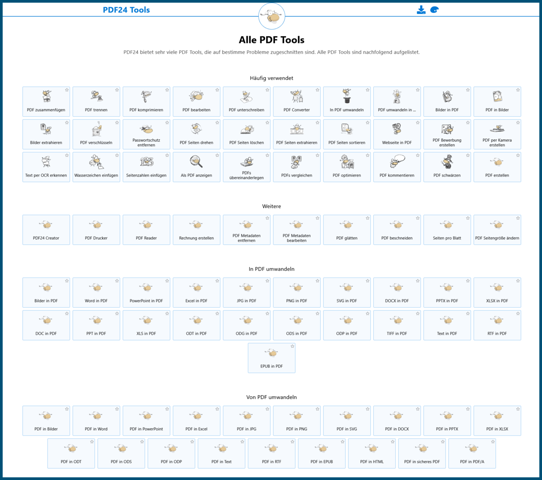Image resolution: width=542 pixels, height=480 pixels.
Task: Open the PDF bearbeiten tool
Action: [196, 102]
